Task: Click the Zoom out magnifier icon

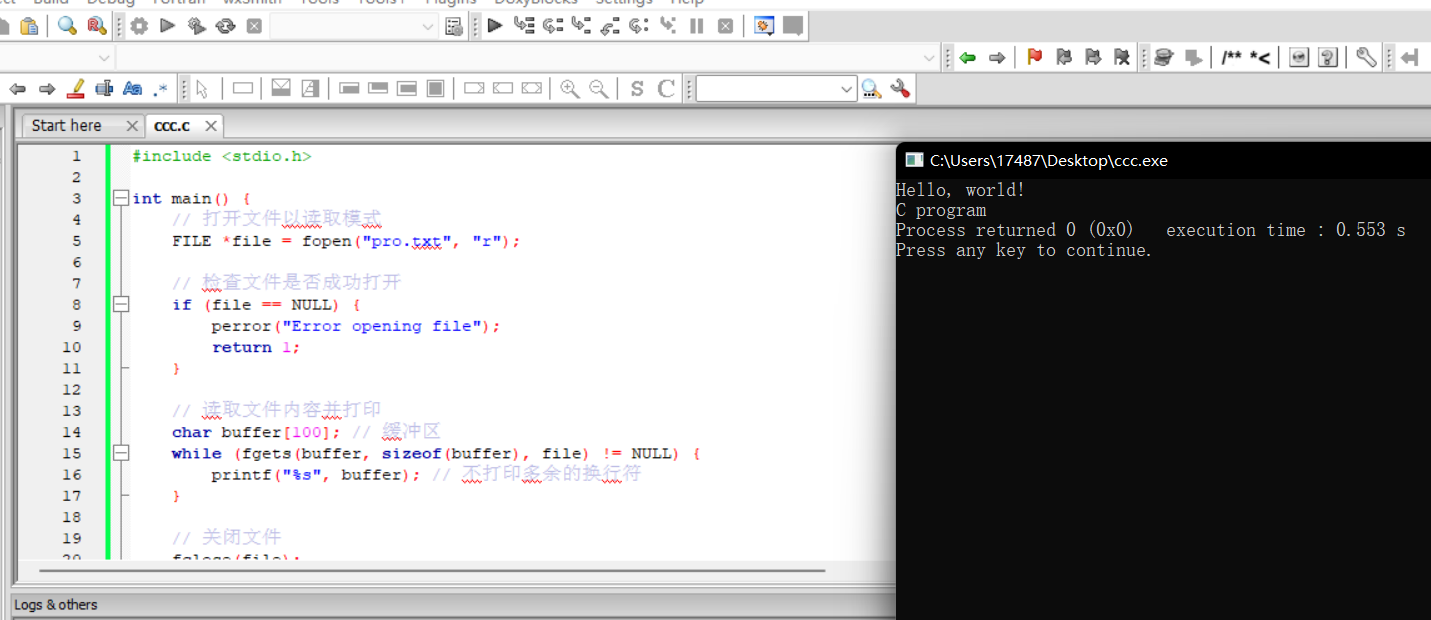Action: coord(599,89)
